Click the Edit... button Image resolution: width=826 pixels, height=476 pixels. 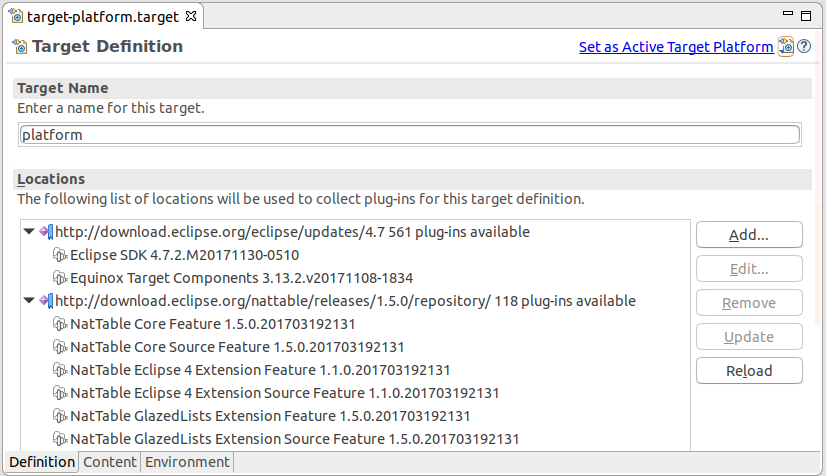749,269
